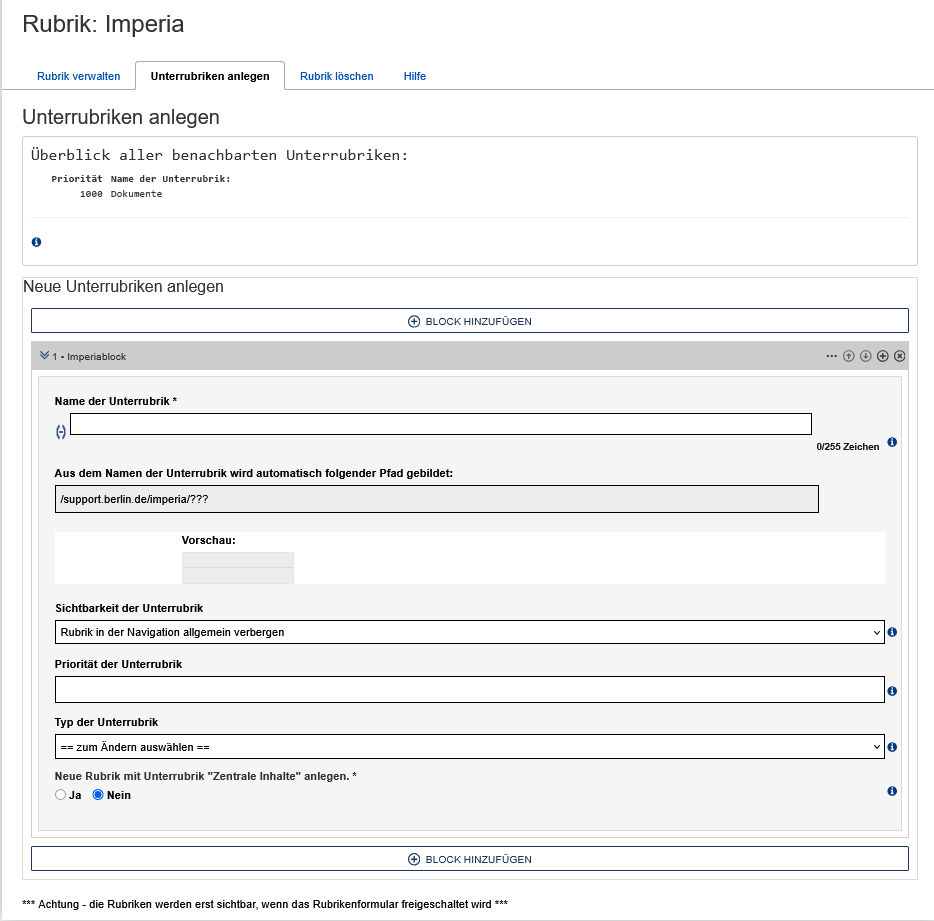Select 'Nein' for Zentrale Inhalte
Screen dimensions: 934x921
[98, 795]
